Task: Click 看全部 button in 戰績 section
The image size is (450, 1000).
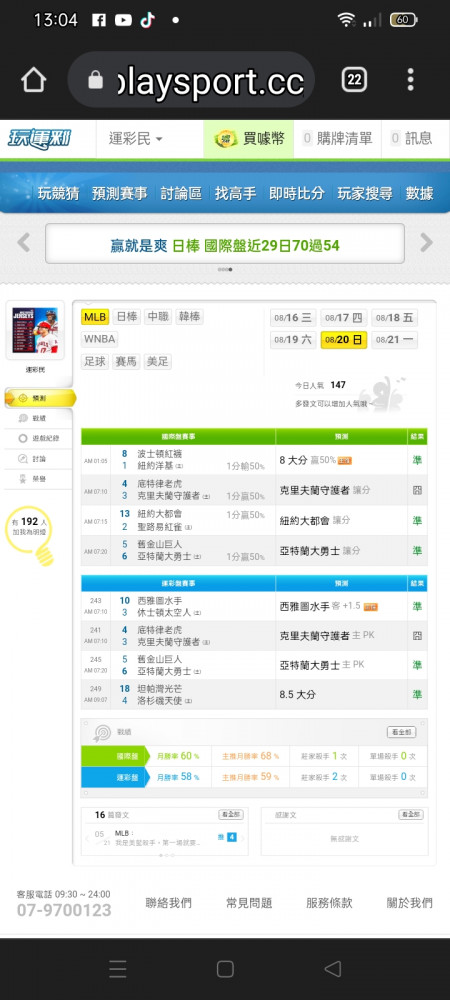Action: 402,732
